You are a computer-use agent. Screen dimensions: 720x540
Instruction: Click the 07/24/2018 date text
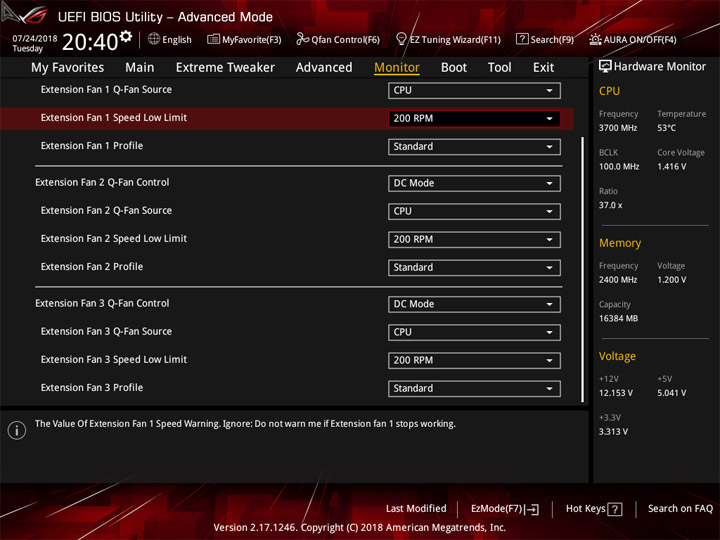[35, 38]
